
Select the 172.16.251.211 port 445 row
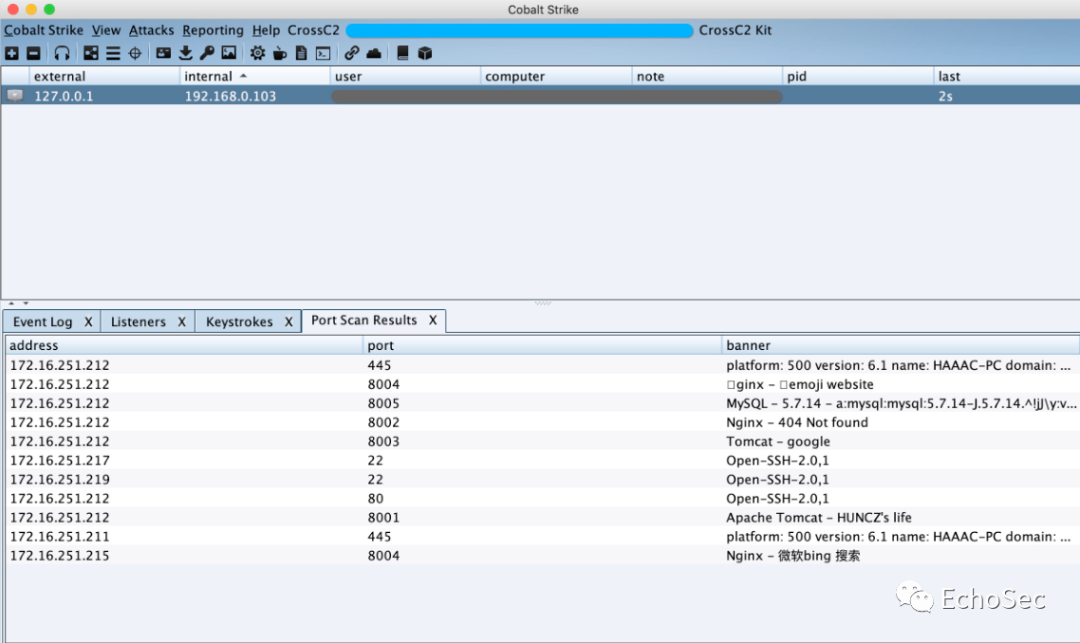(543, 537)
